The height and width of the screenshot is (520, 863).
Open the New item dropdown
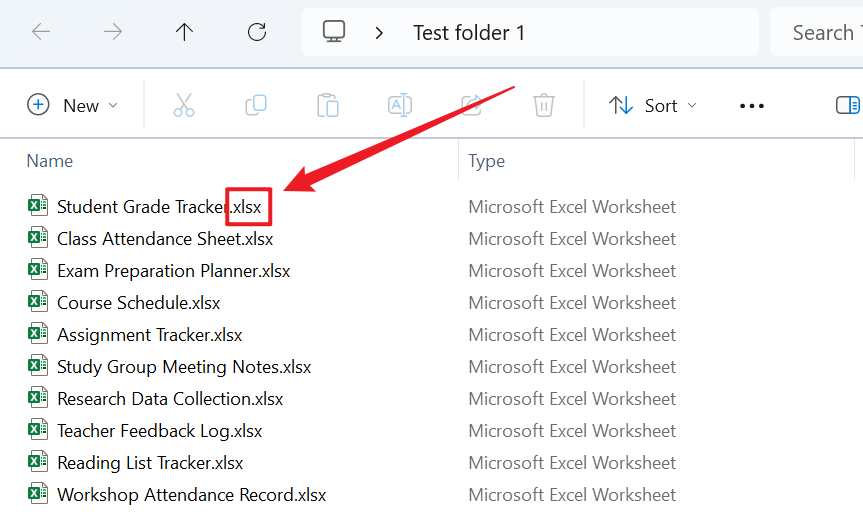72,106
